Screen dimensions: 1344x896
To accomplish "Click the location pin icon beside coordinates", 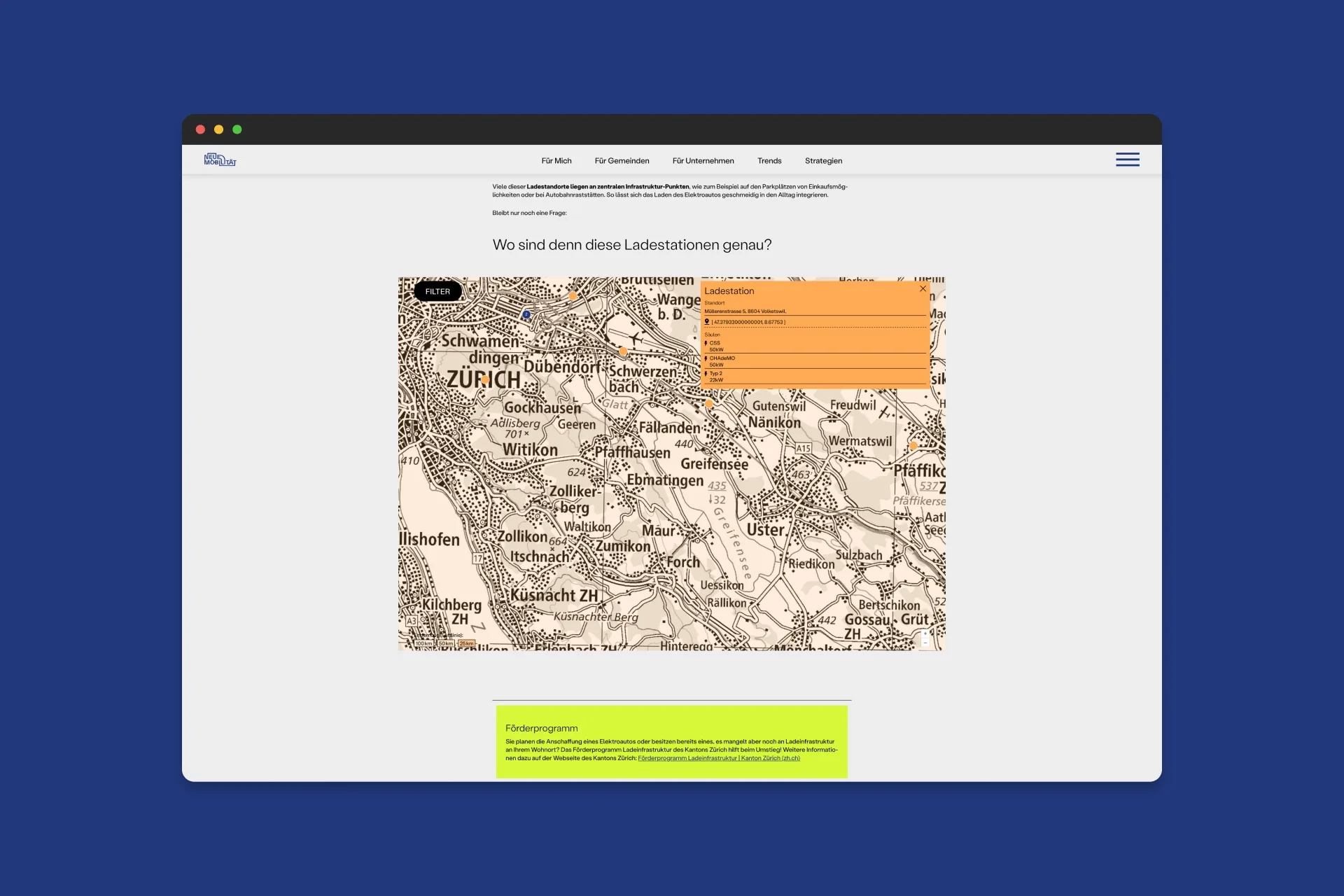I will tap(706, 322).
